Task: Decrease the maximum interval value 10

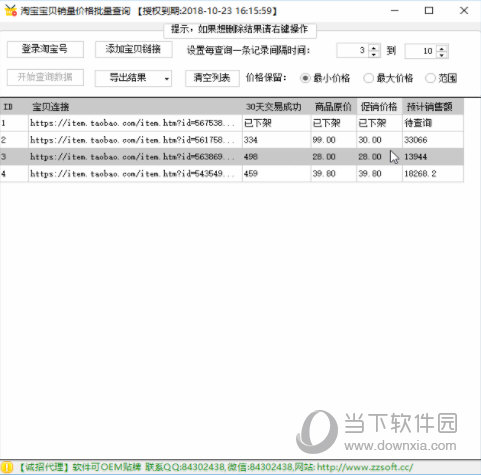Action: click(x=442, y=55)
